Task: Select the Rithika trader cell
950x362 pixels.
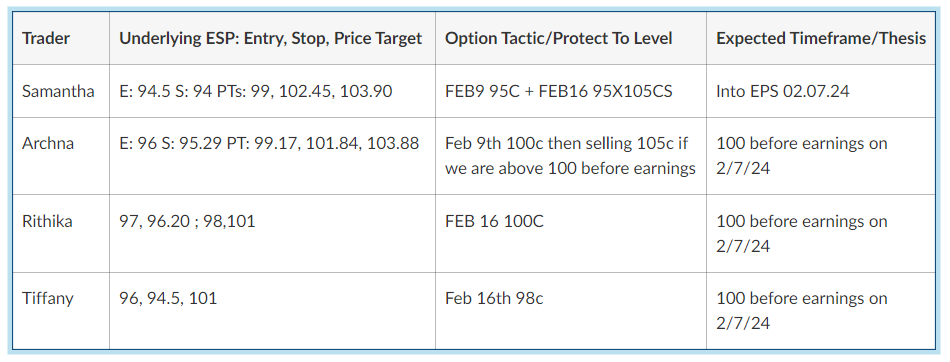Action: click(61, 233)
